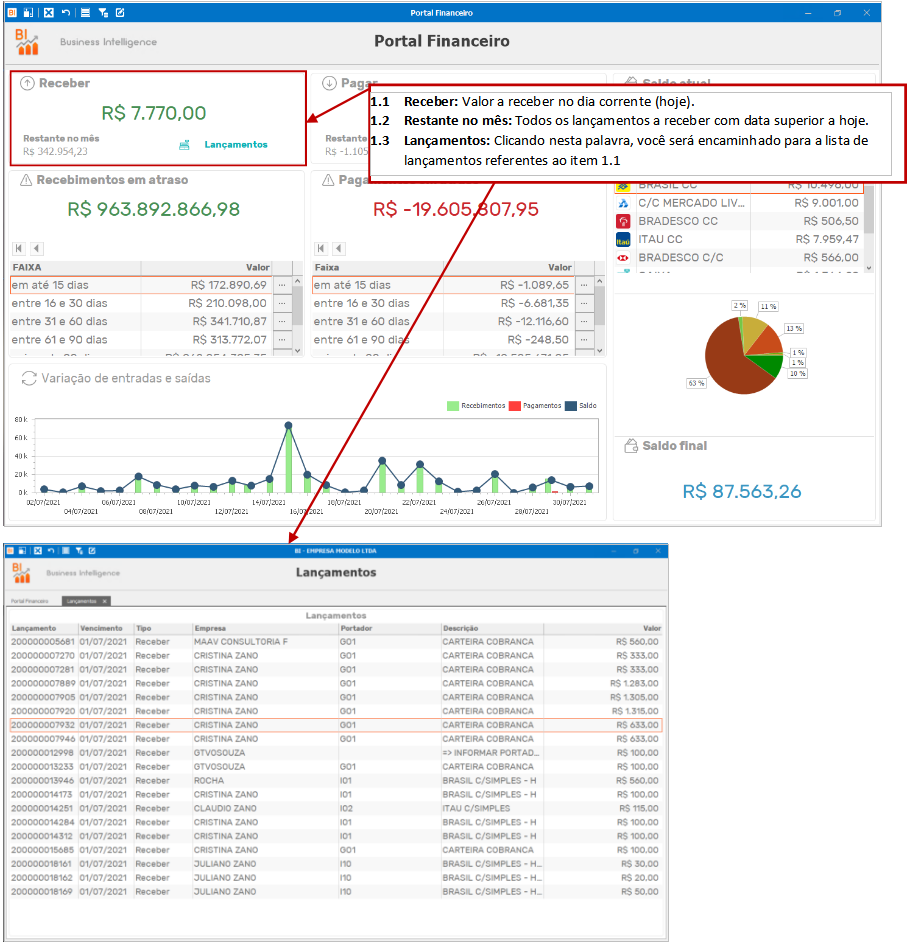
Task: Click the wallet icon beside Saldo final
Action: 631,446
